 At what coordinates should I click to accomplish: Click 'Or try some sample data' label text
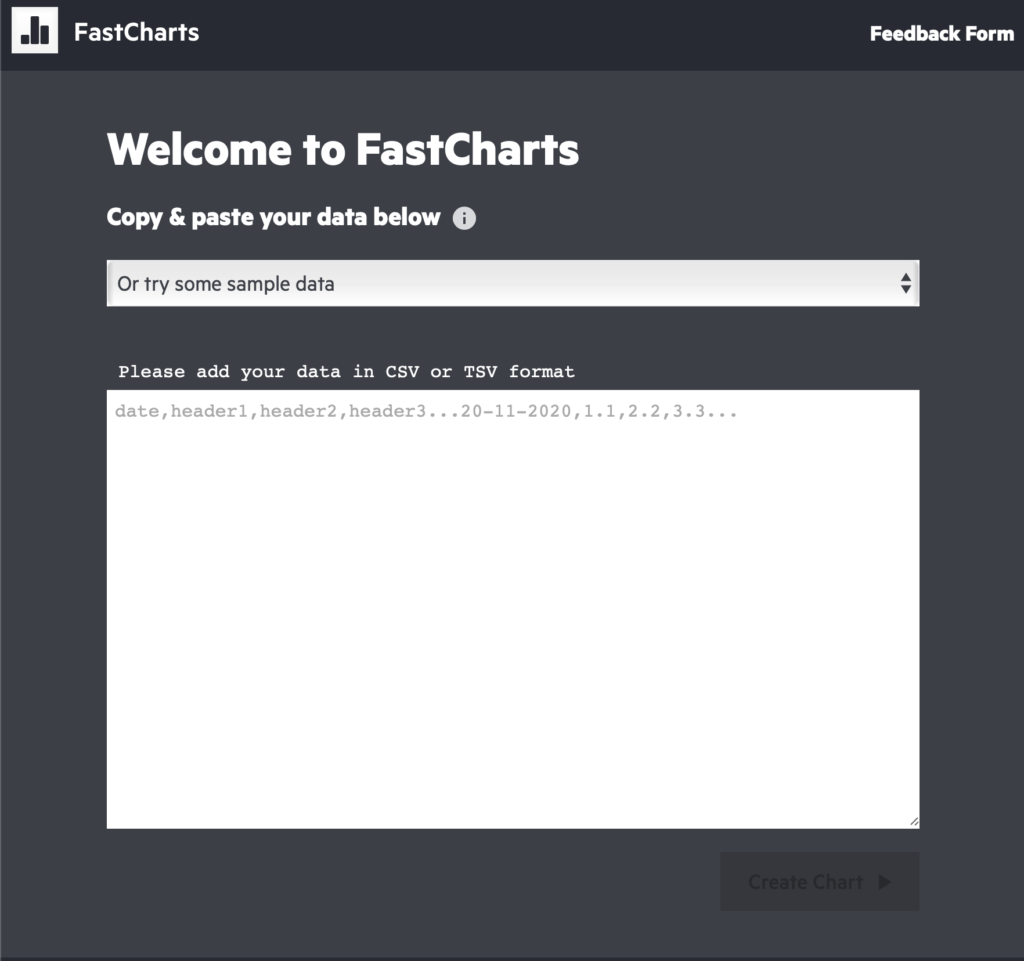click(x=226, y=284)
